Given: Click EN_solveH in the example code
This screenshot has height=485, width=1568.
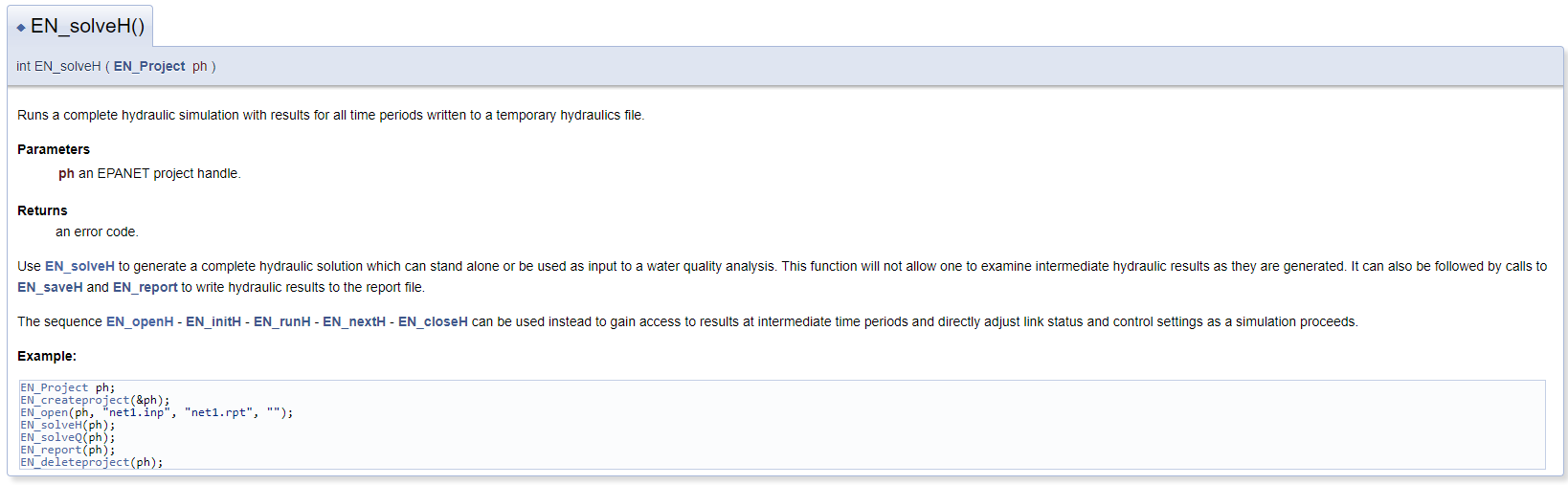Looking at the screenshot, I should pyautogui.click(x=51, y=425).
